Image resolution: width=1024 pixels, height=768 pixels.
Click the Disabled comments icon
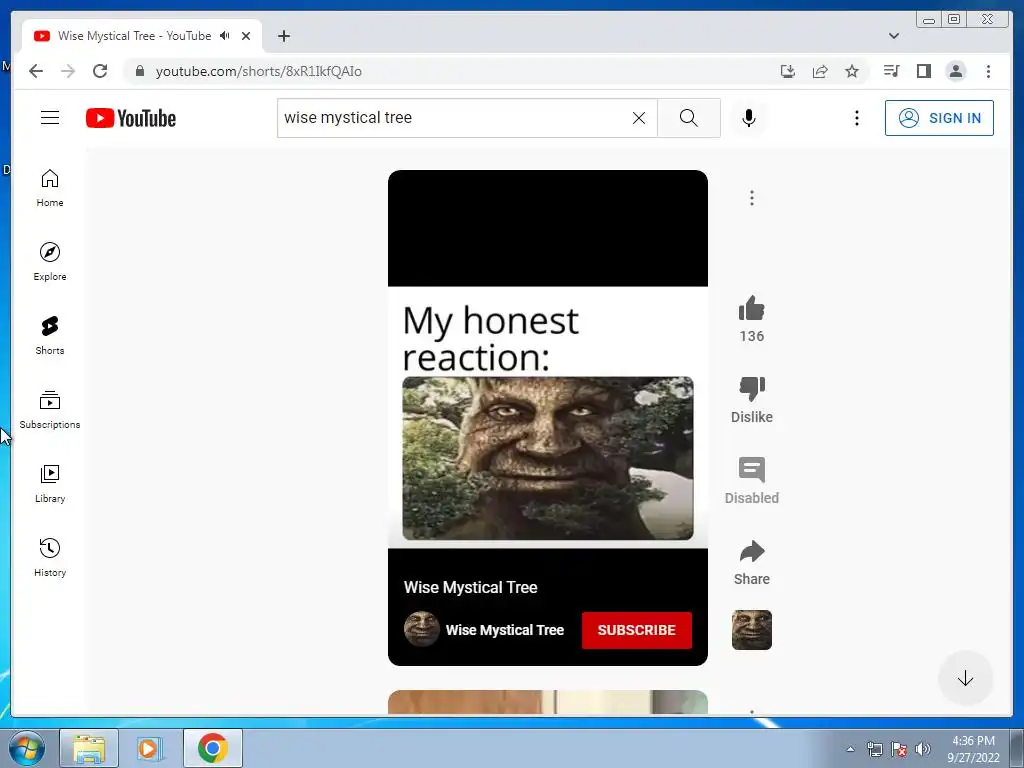[x=752, y=470]
